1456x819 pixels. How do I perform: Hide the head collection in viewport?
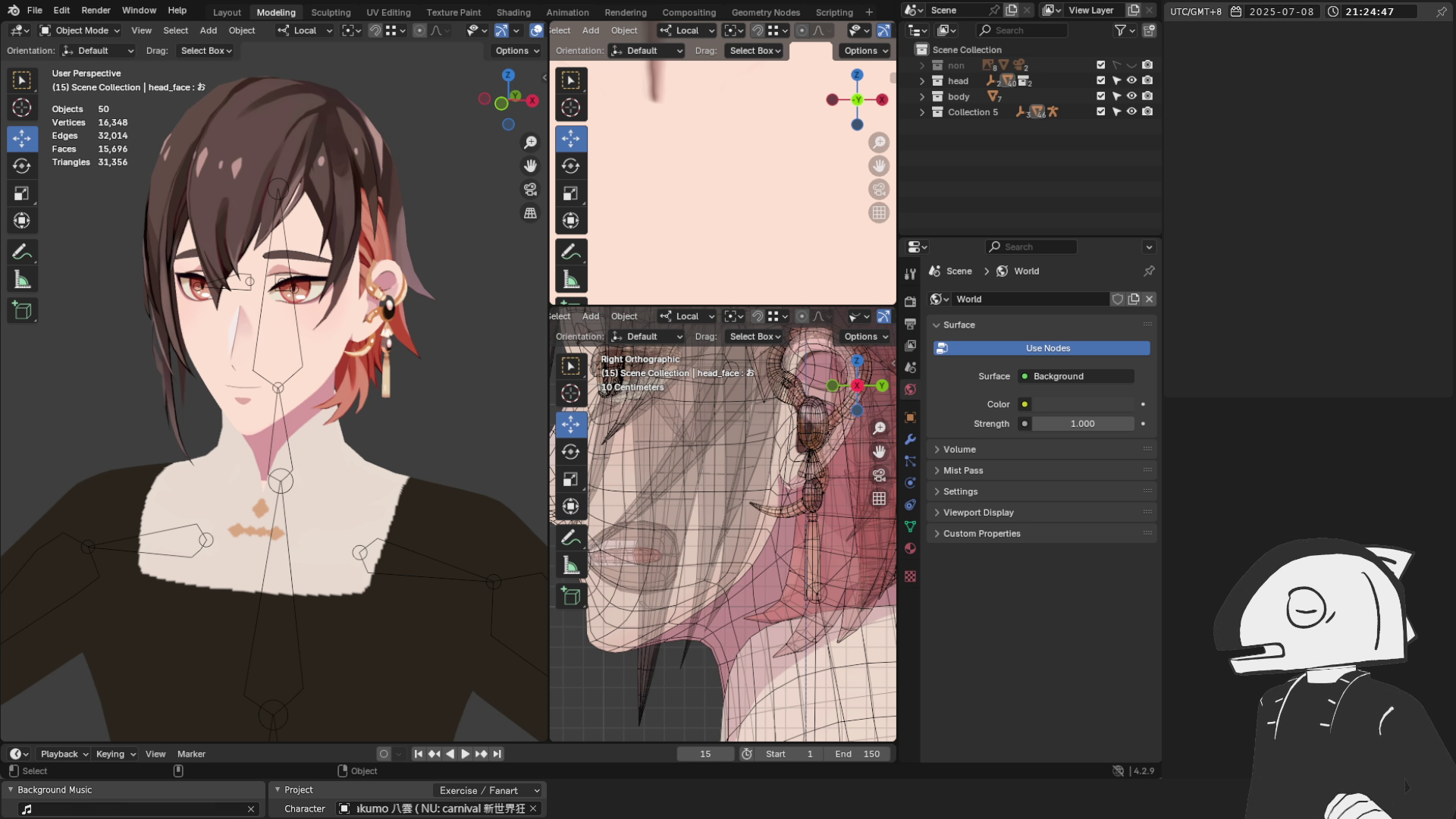click(x=1131, y=80)
